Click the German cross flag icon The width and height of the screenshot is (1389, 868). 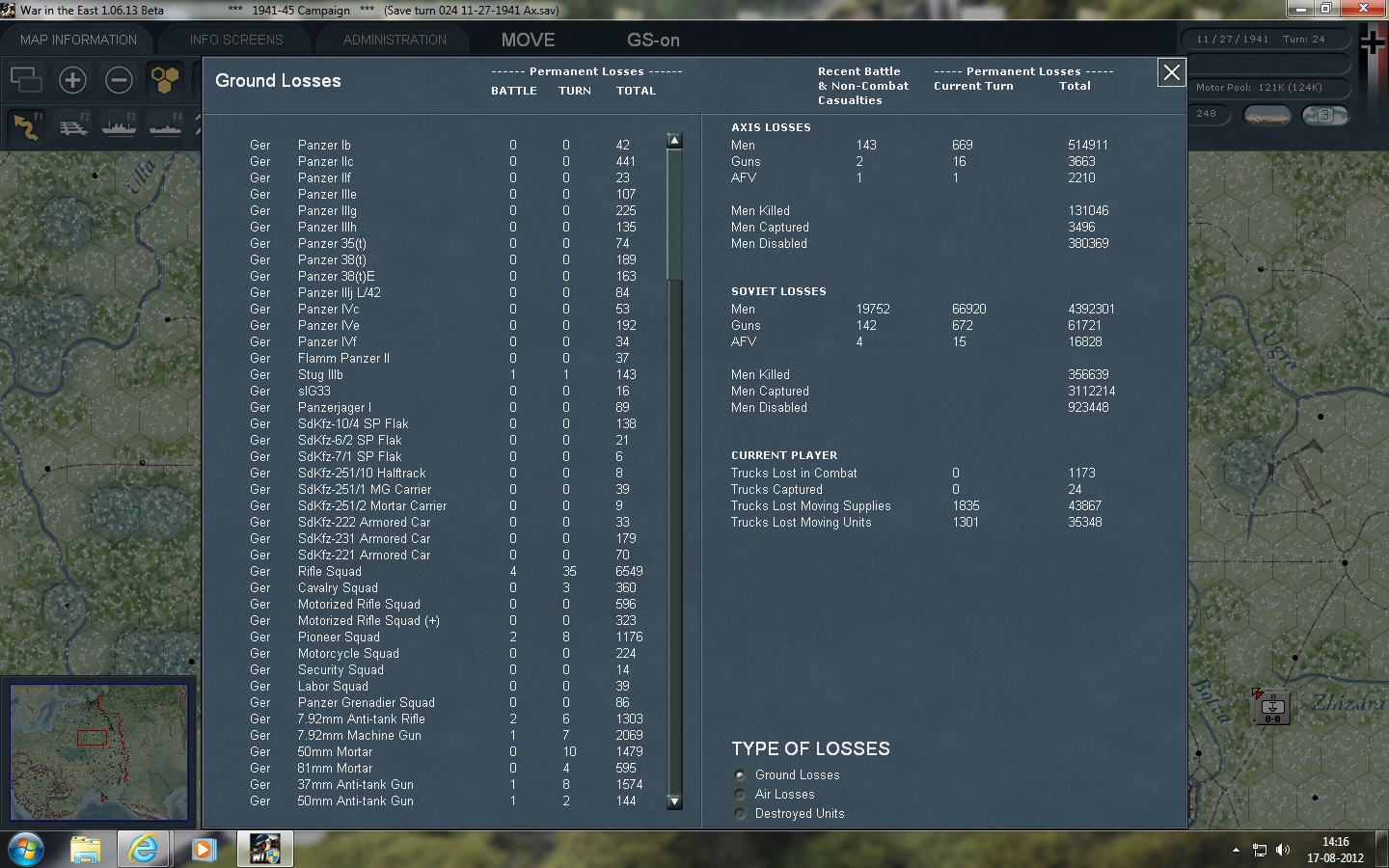1372,43
